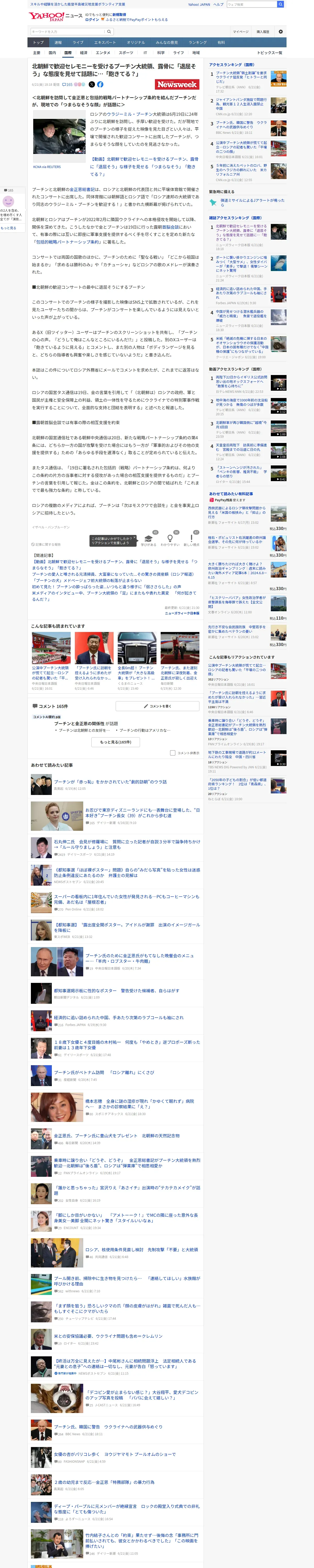314x1568 pixels.
Task: Click the Newsweek logo banner
Action: 177,85
